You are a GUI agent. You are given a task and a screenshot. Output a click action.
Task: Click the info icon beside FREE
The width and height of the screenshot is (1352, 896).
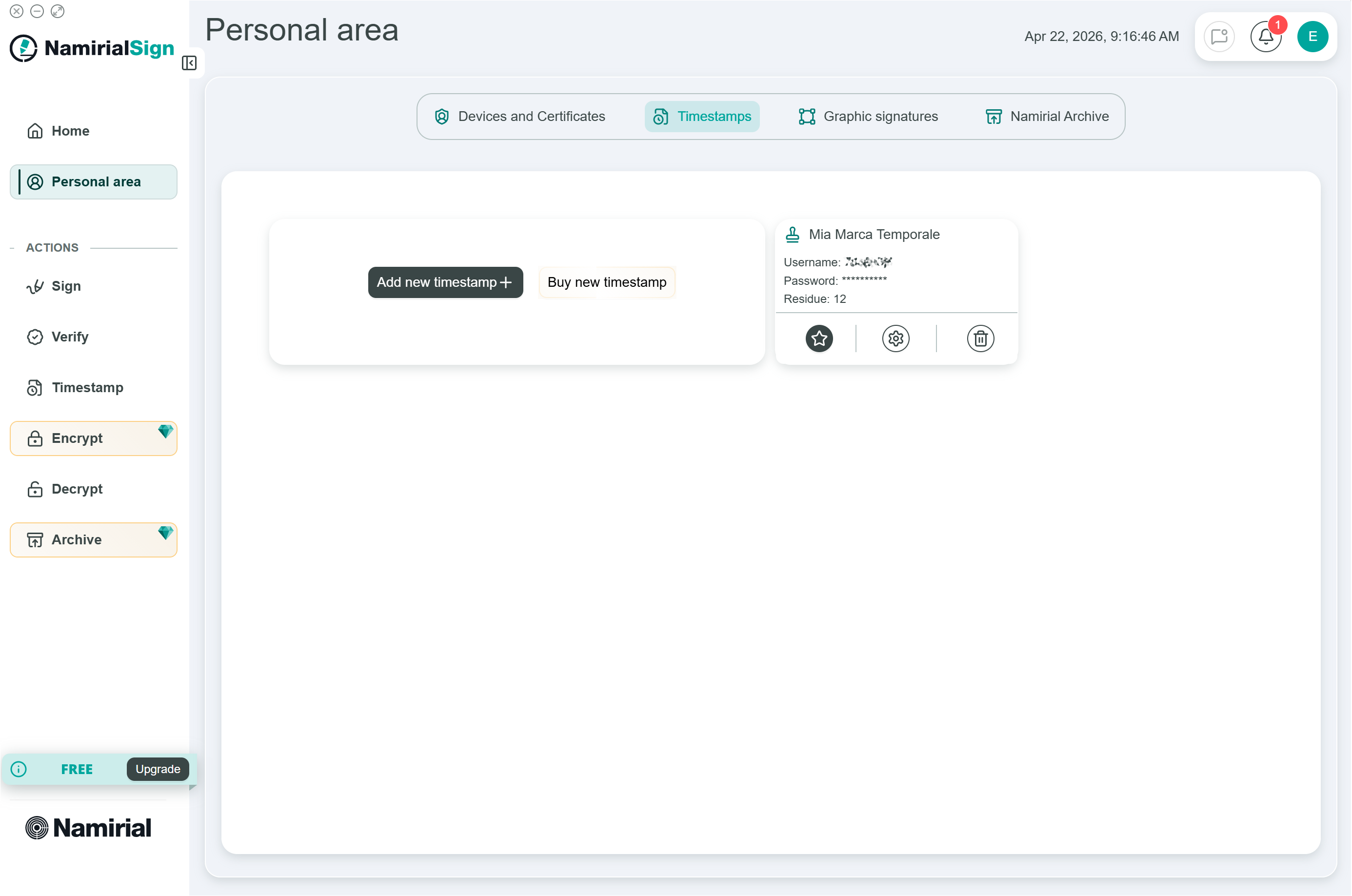tap(19, 769)
